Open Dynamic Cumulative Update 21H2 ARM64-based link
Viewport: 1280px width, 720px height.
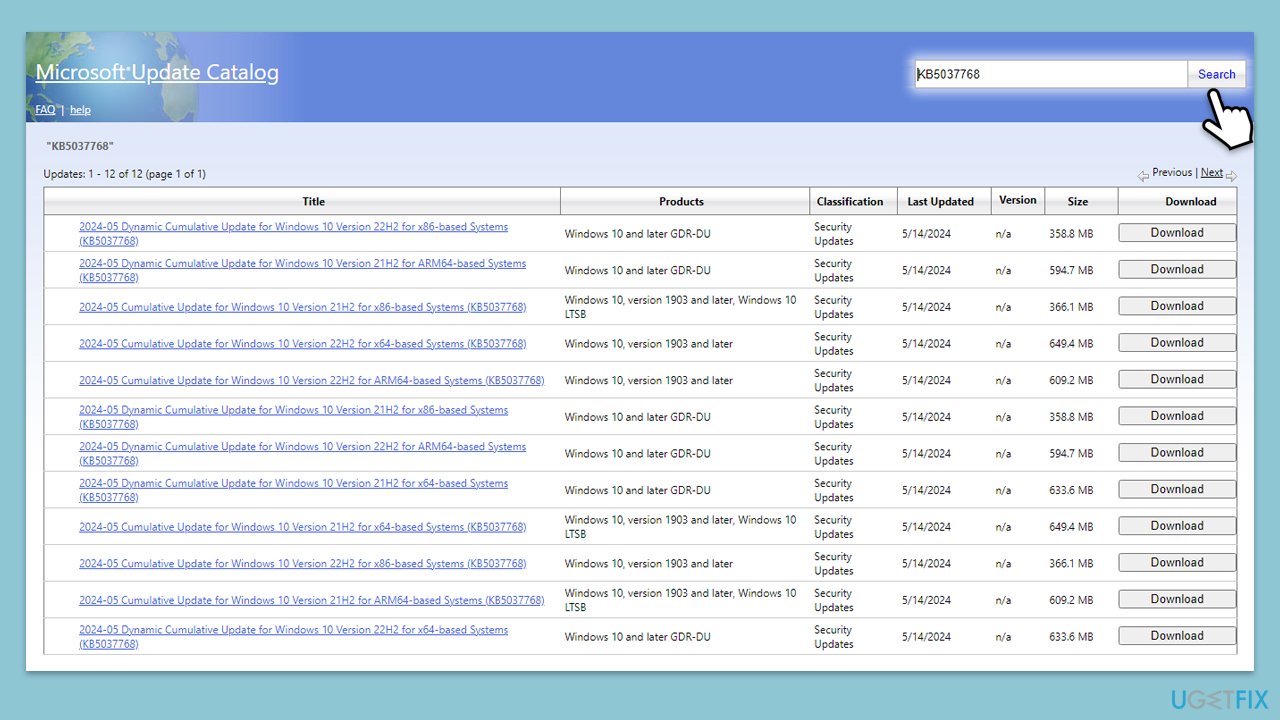click(302, 270)
